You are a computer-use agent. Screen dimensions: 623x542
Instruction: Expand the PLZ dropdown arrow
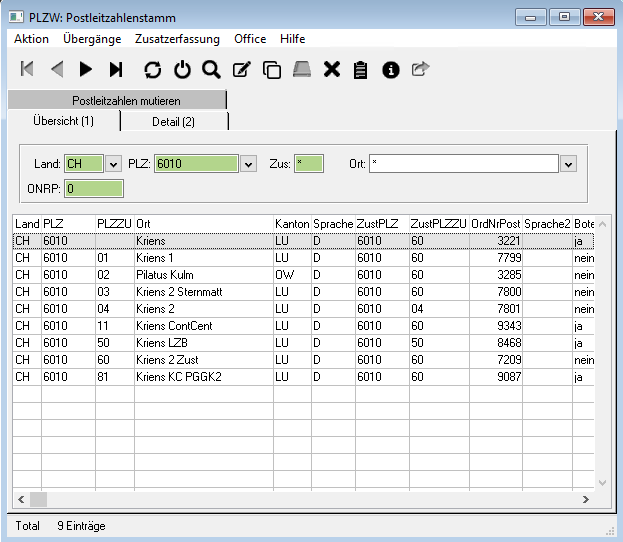point(249,164)
